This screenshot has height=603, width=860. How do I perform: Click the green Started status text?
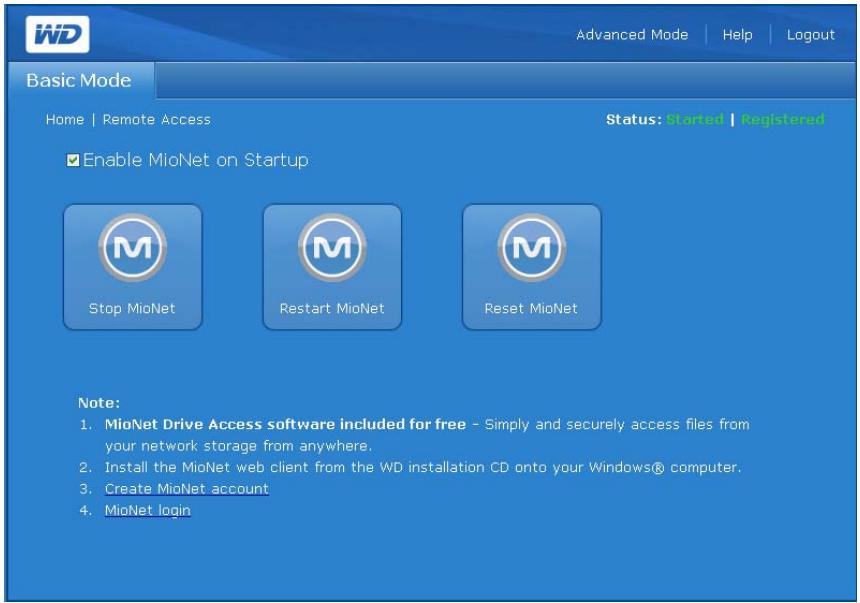(694, 120)
